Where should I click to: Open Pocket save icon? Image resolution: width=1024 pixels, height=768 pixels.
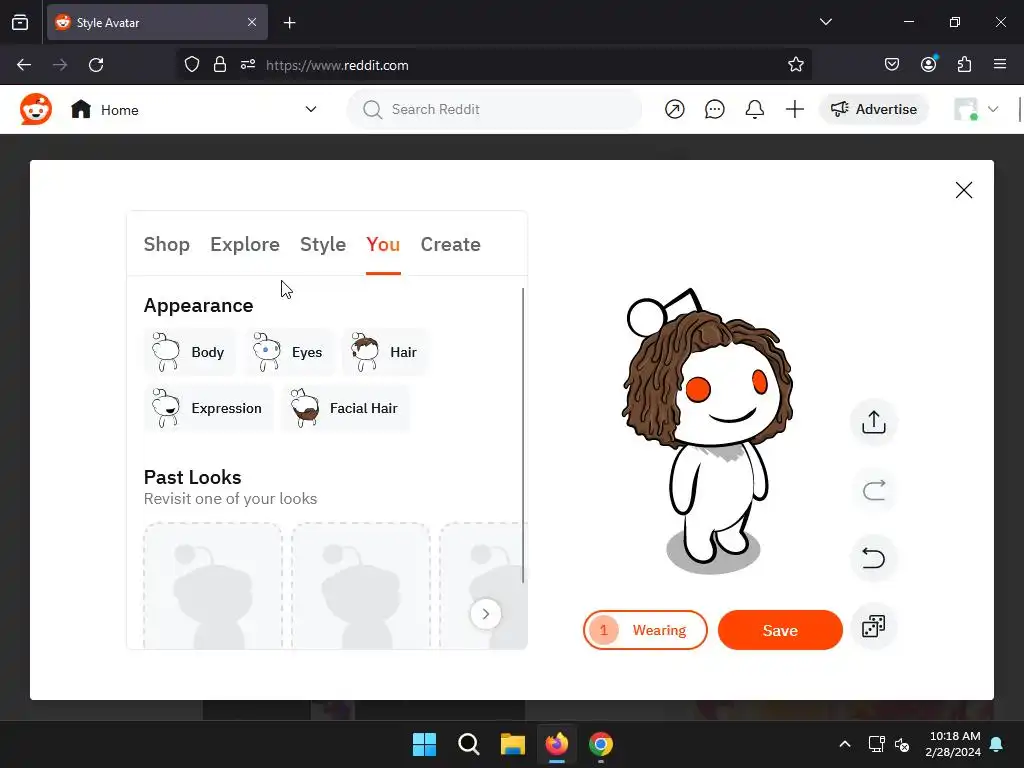coord(891,65)
